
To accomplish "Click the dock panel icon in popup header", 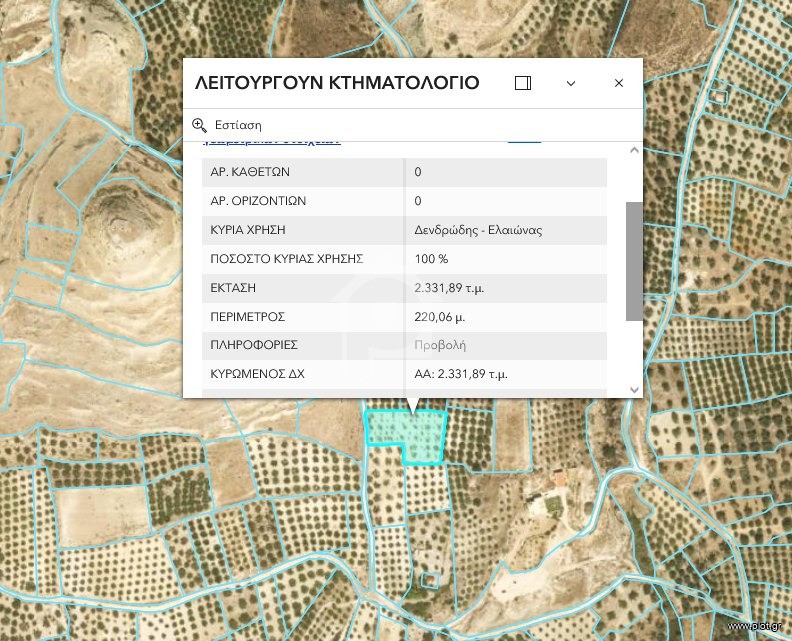I will pos(523,83).
